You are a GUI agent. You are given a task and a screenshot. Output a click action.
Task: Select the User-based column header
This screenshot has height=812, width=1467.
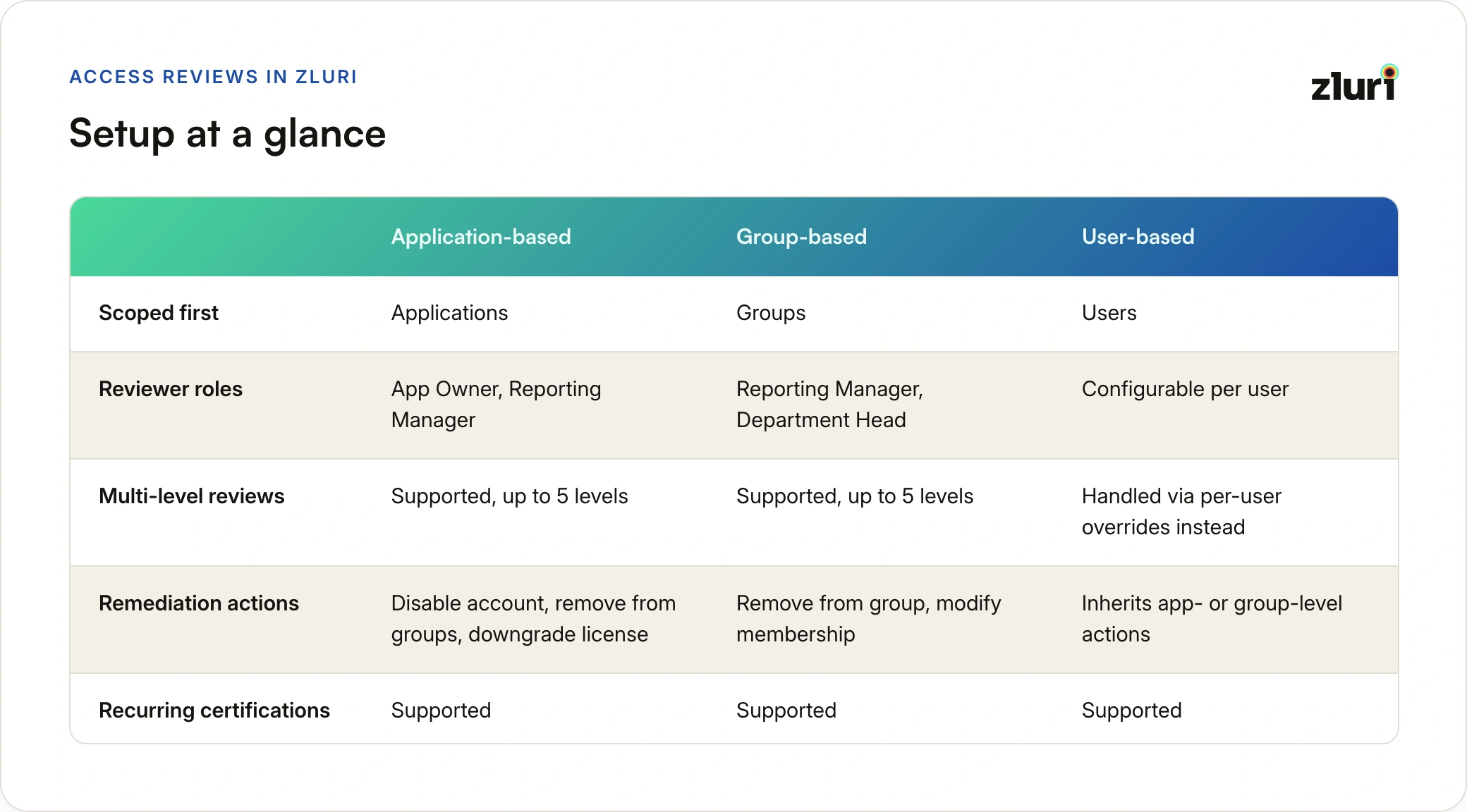point(1138,237)
